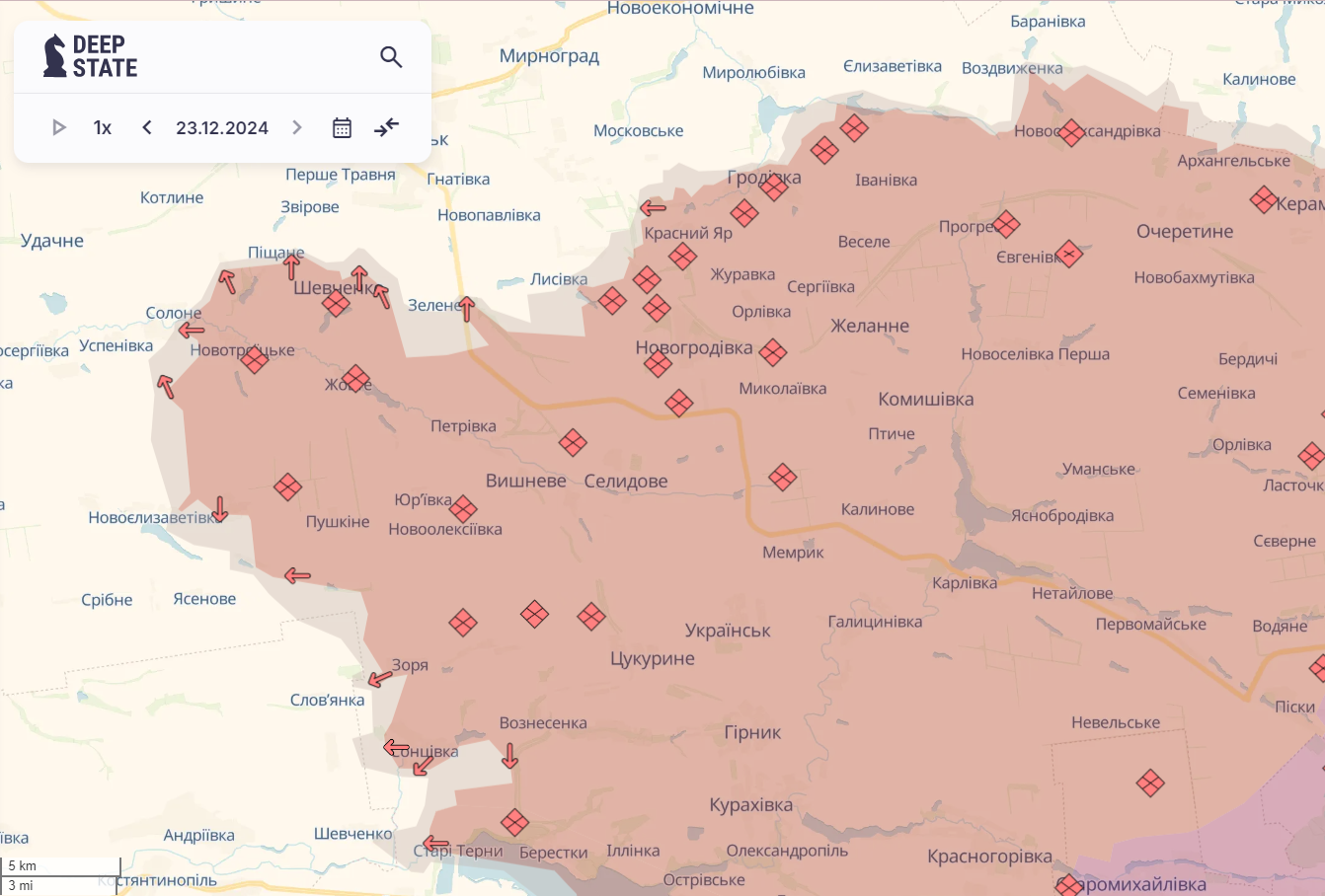
Task: Select unit marker south of Невельське
Action: 1150,784
